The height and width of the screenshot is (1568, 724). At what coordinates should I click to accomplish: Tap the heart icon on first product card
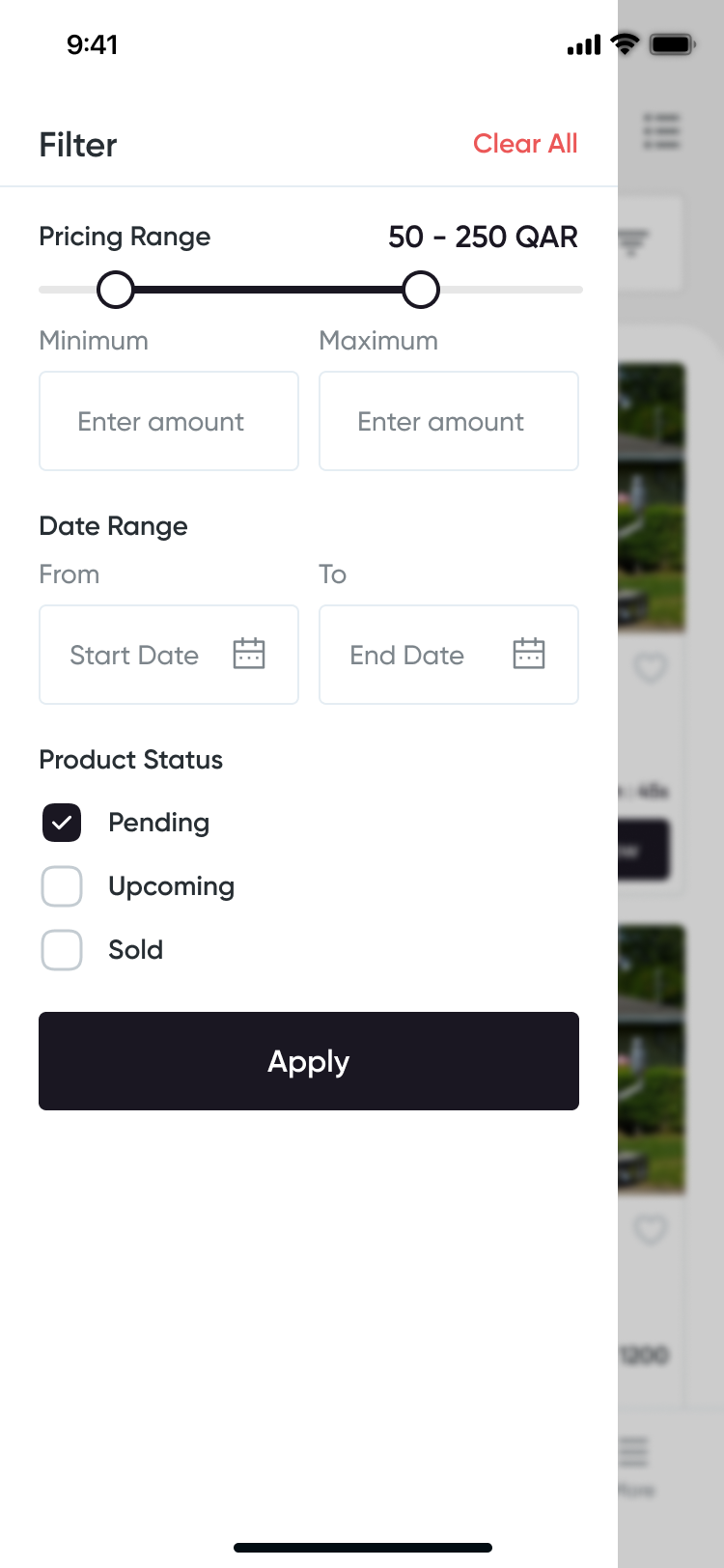click(x=651, y=667)
